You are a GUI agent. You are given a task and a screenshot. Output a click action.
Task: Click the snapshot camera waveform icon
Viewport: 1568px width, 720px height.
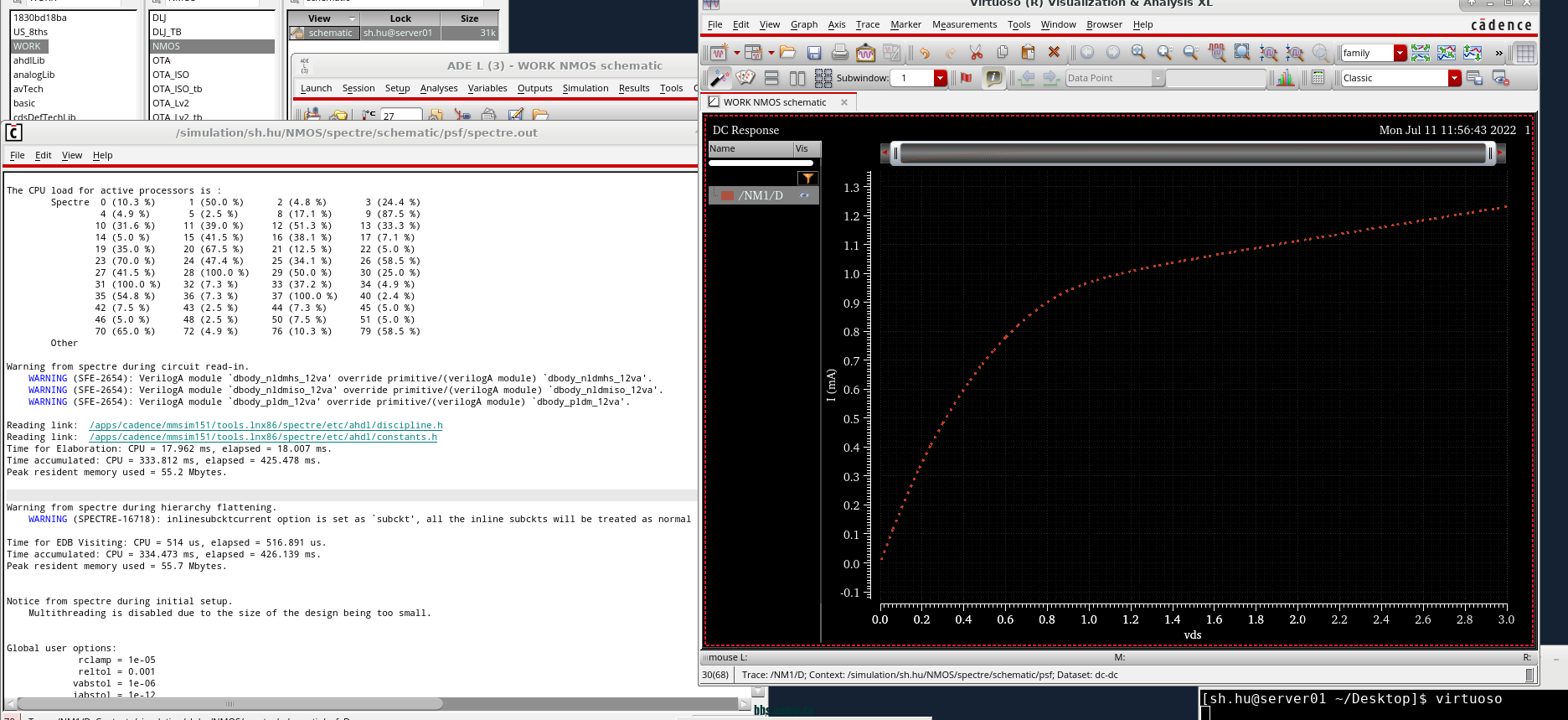tap(865, 53)
